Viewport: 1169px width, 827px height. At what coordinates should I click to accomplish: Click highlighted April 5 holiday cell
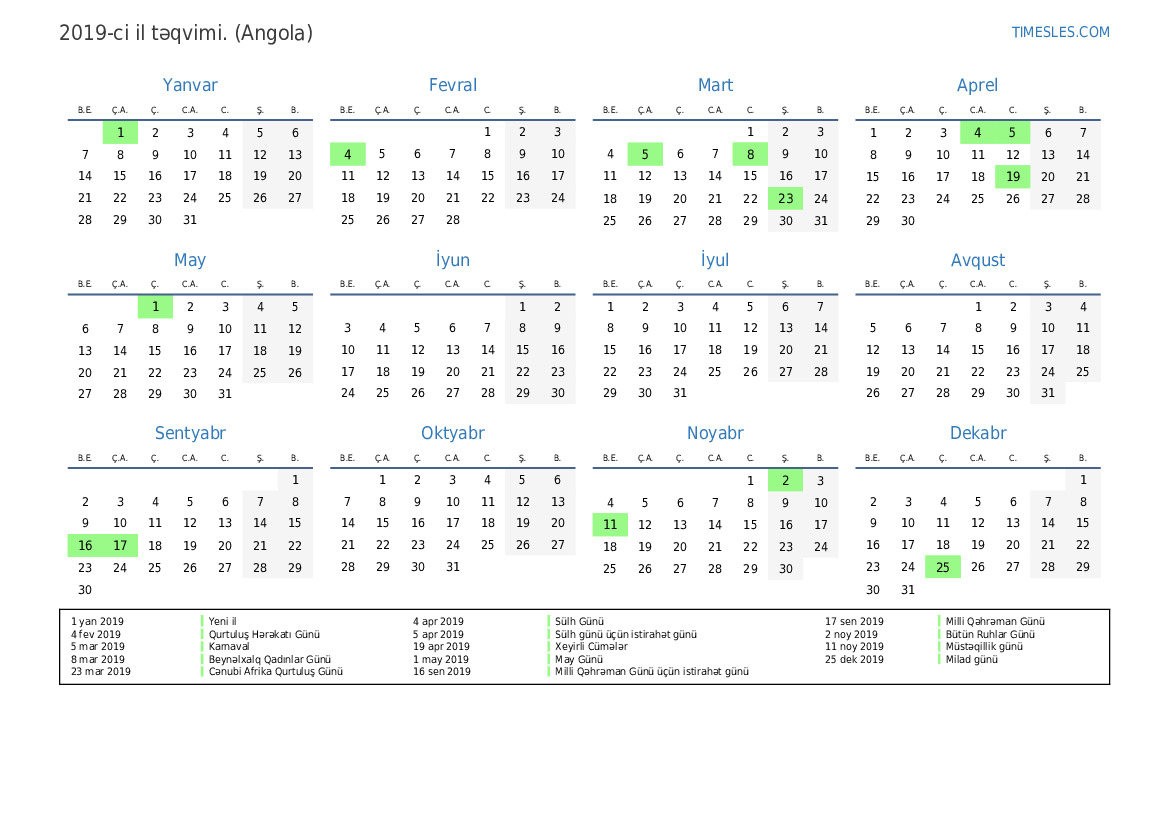(x=1012, y=133)
